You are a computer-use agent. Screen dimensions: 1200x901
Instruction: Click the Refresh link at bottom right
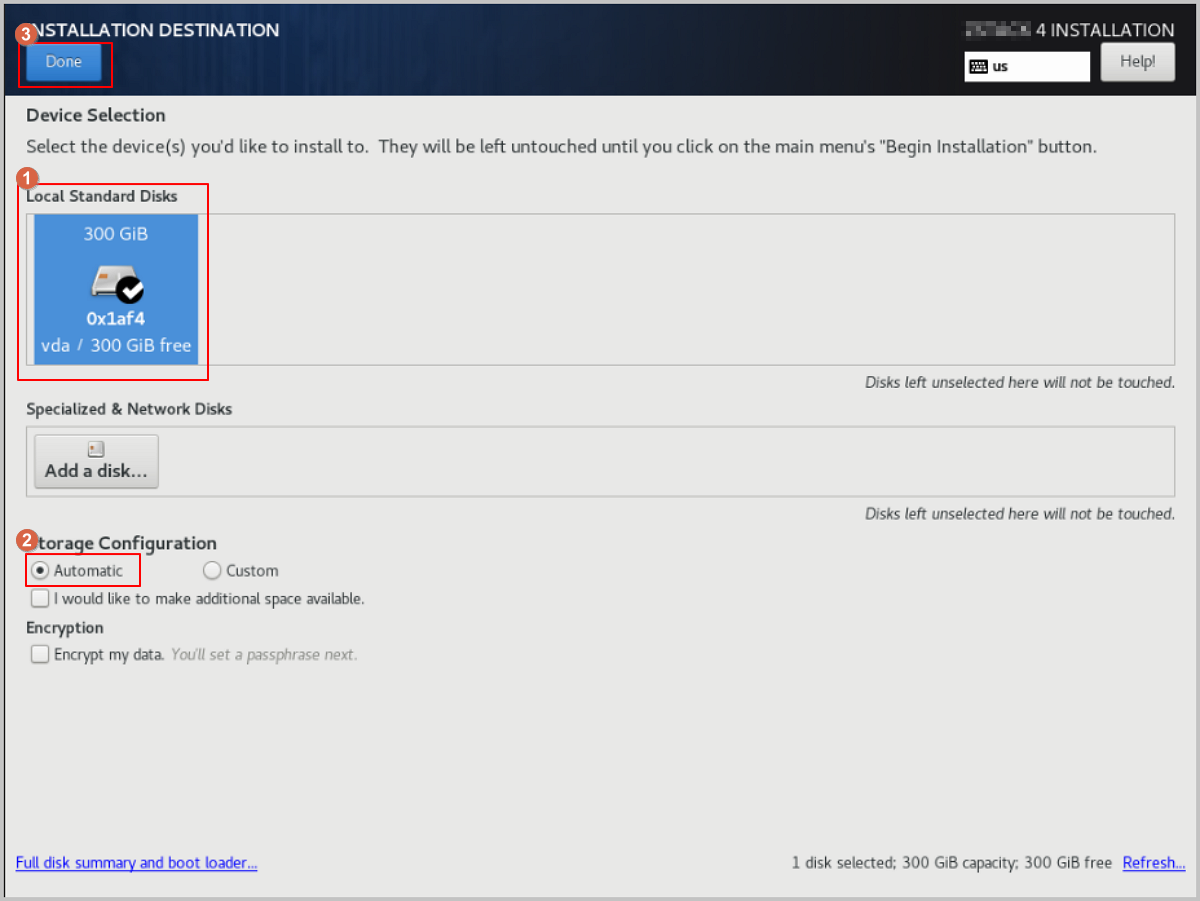tap(1153, 863)
